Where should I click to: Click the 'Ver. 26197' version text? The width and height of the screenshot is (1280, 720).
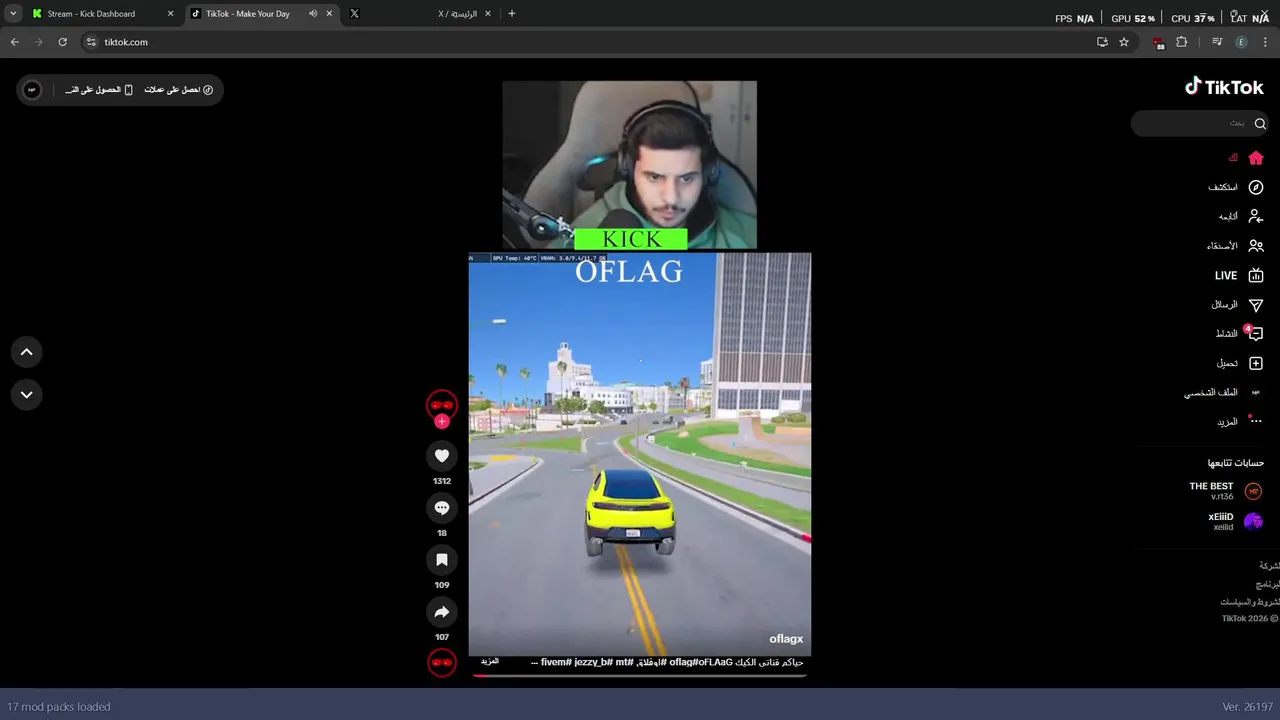(1247, 707)
